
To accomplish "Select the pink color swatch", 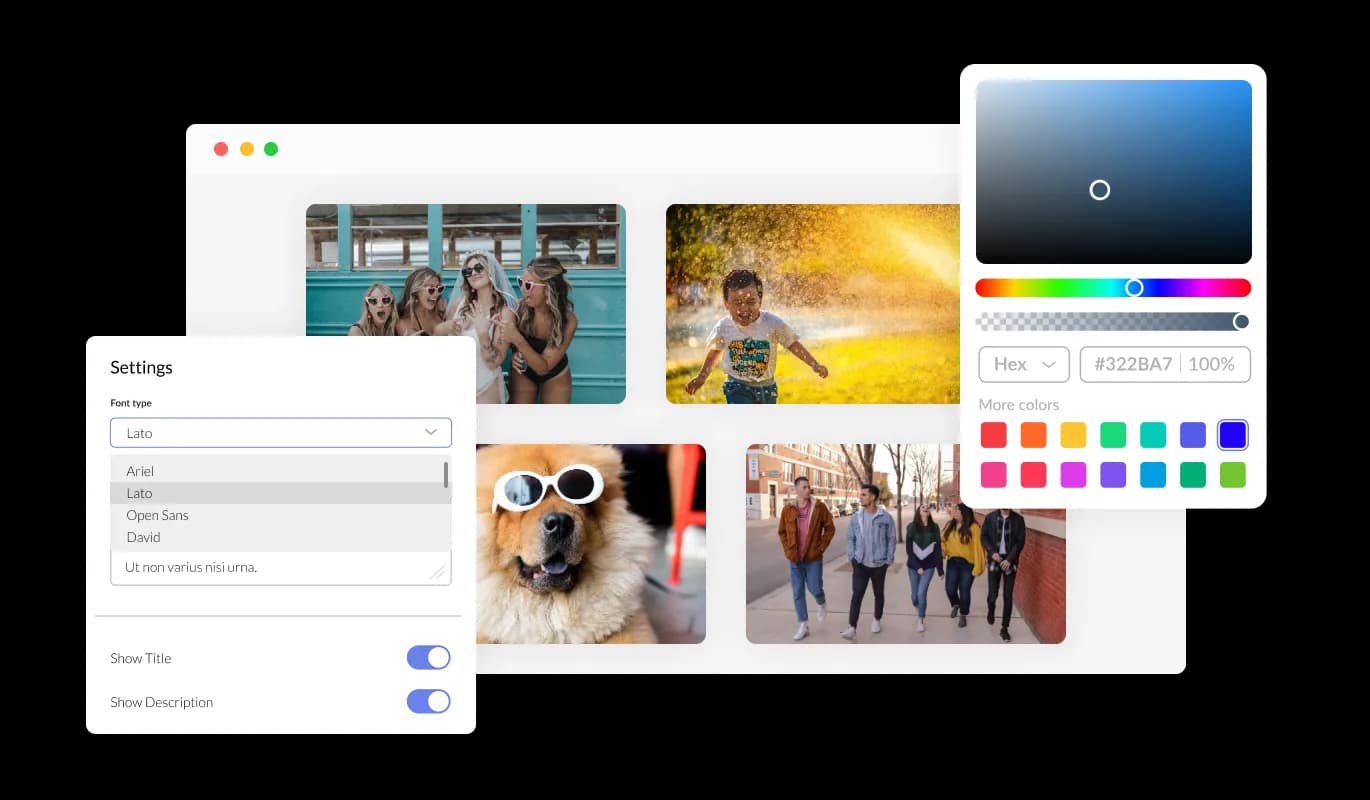I will click(x=993, y=475).
